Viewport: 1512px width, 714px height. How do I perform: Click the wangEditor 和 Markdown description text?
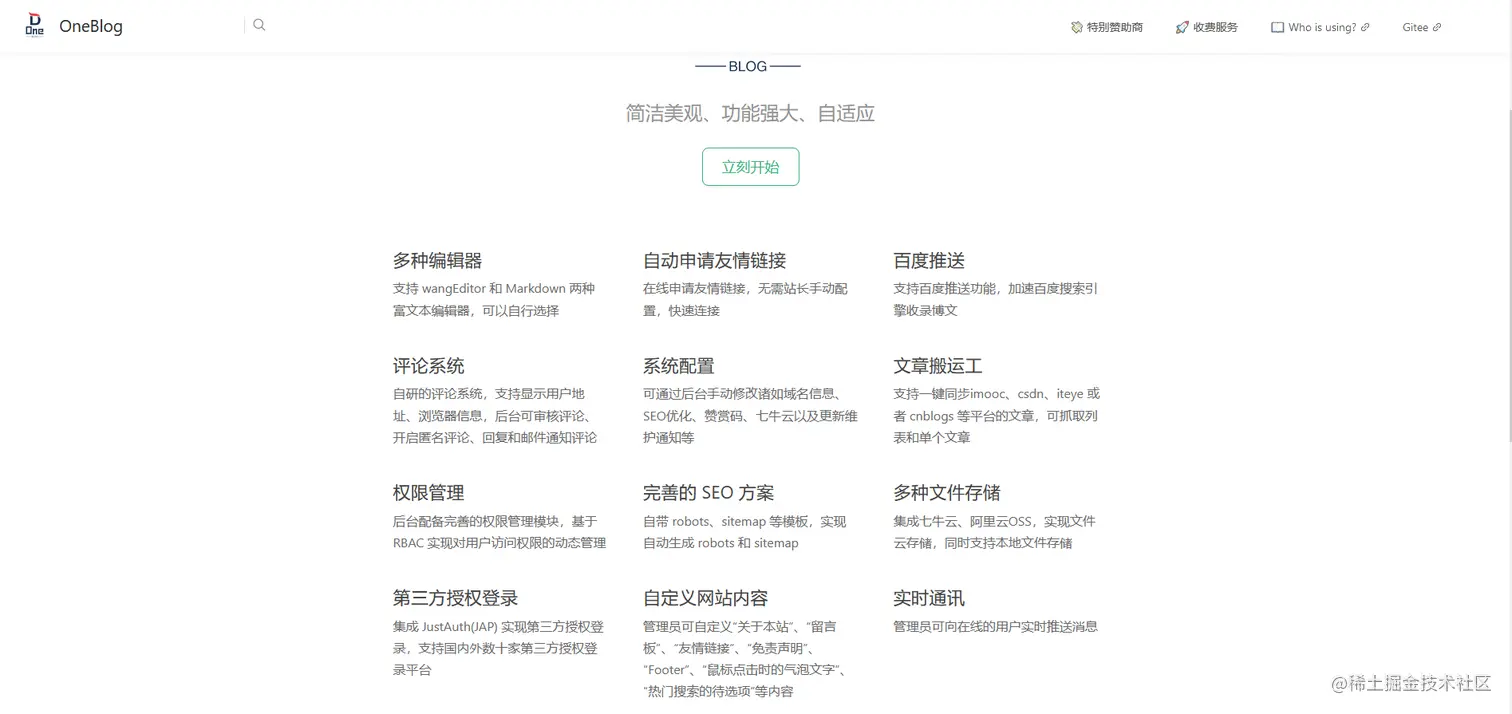click(x=493, y=299)
